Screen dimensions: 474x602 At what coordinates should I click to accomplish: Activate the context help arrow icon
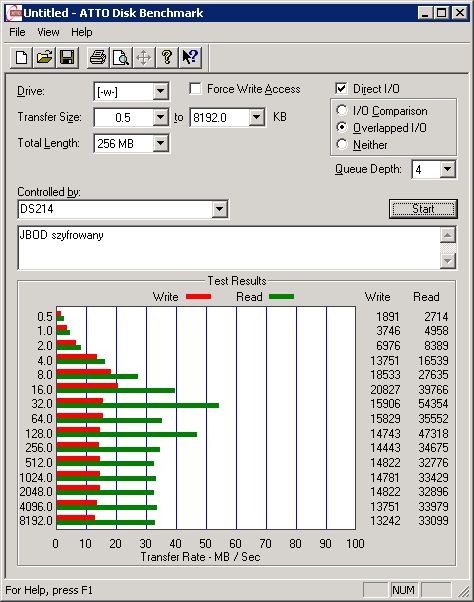(190, 58)
